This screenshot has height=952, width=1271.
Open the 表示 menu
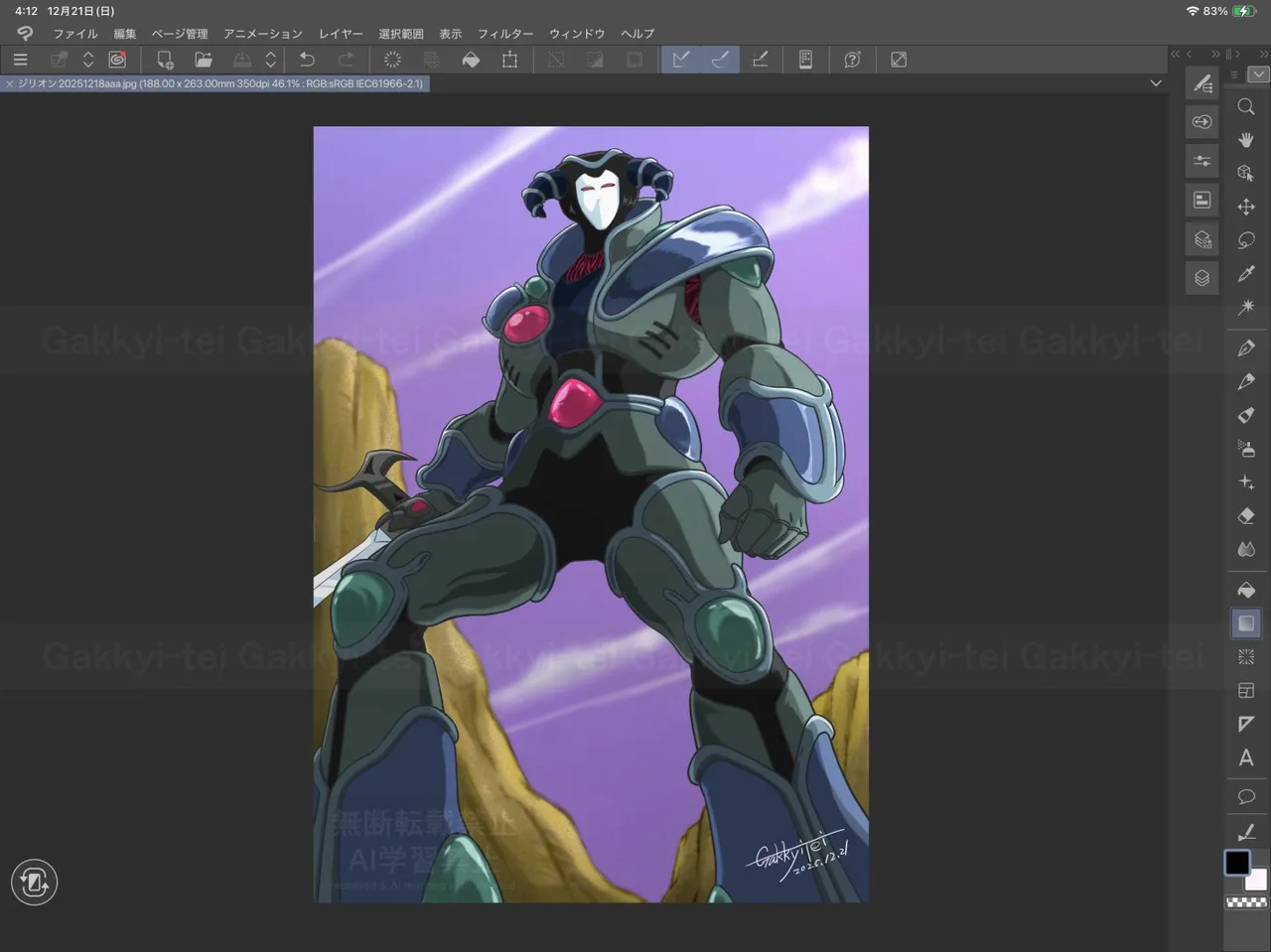[x=451, y=34]
